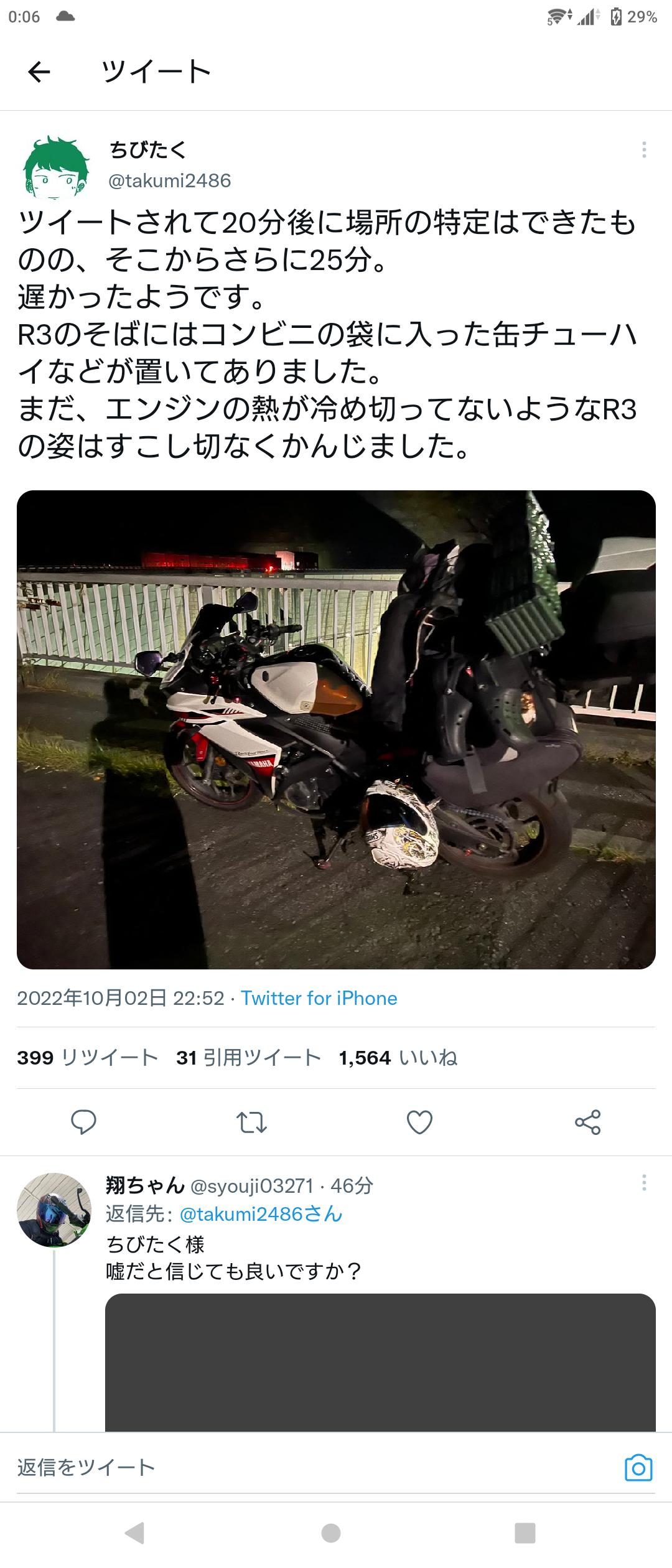The width and height of the screenshot is (672, 1568).
Task: Tap the Twitter for iPhone link
Action: 319,999
